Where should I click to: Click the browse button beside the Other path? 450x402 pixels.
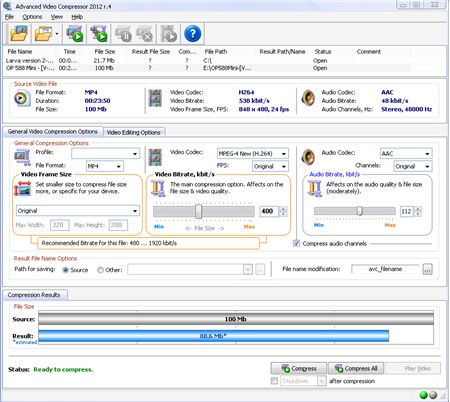[260, 270]
